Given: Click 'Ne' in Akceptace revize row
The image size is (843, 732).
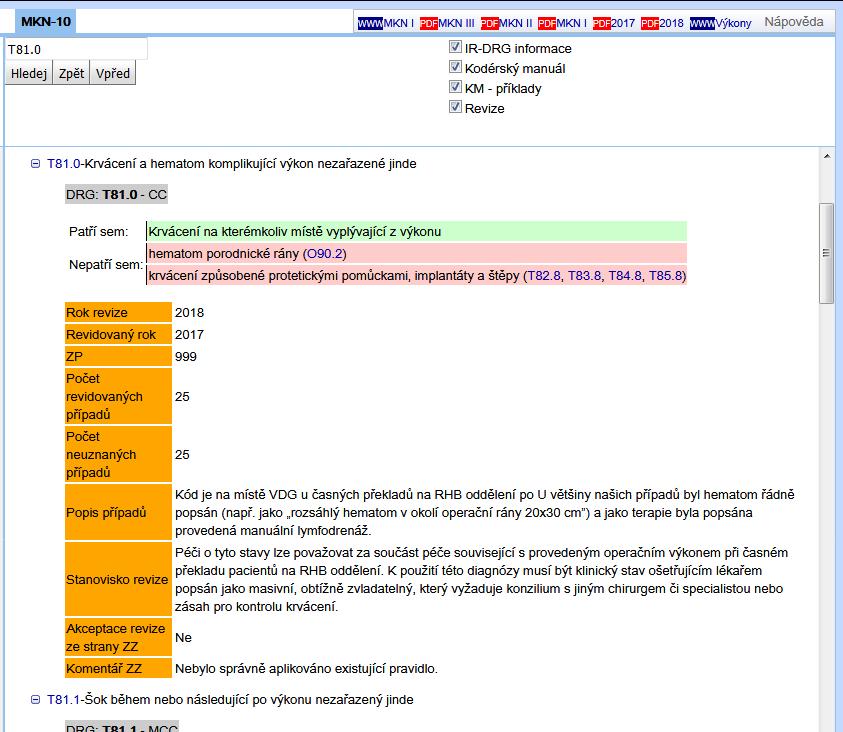Looking at the screenshot, I should 183,637.
